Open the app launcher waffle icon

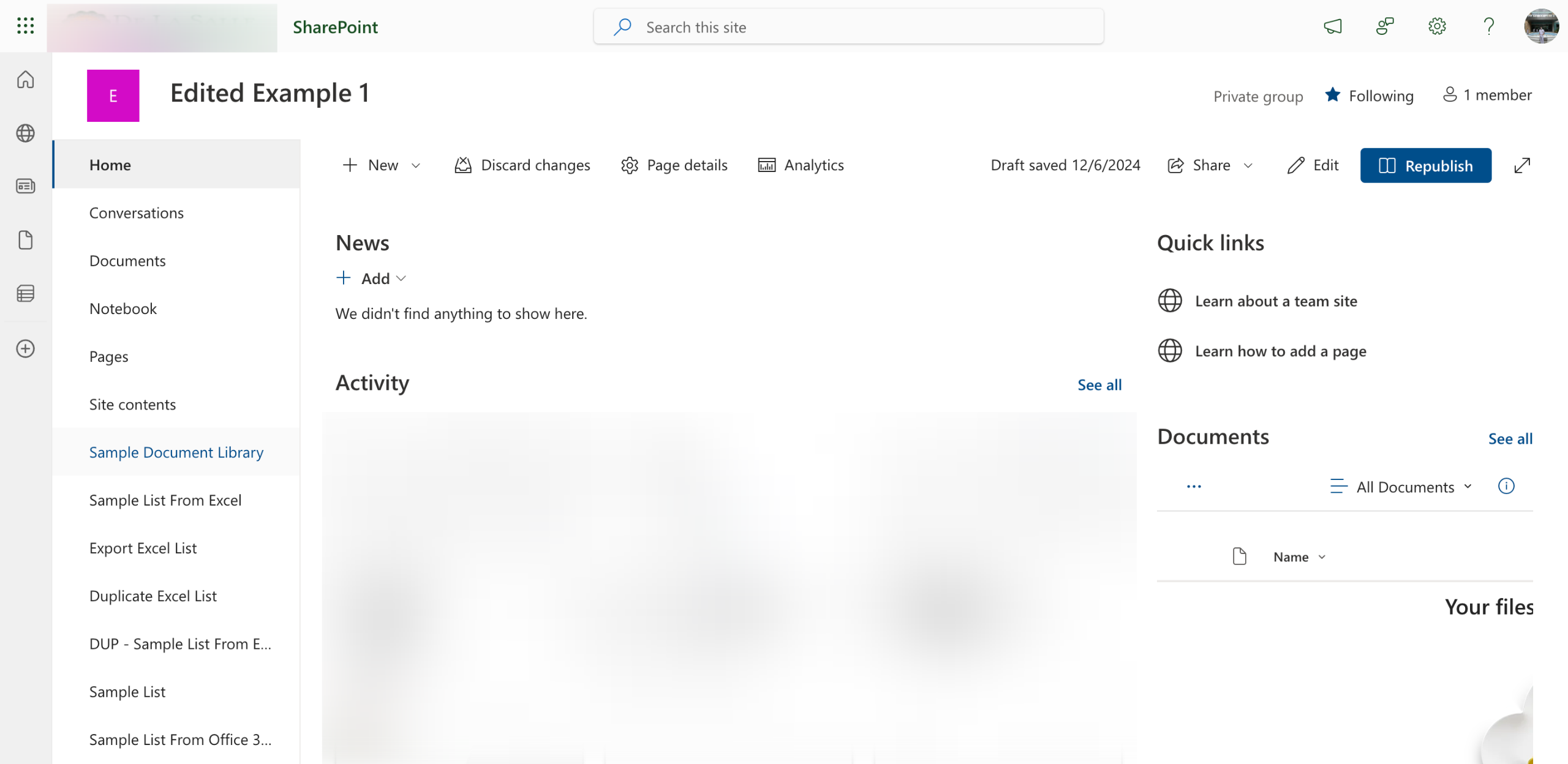pyautogui.click(x=25, y=26)
